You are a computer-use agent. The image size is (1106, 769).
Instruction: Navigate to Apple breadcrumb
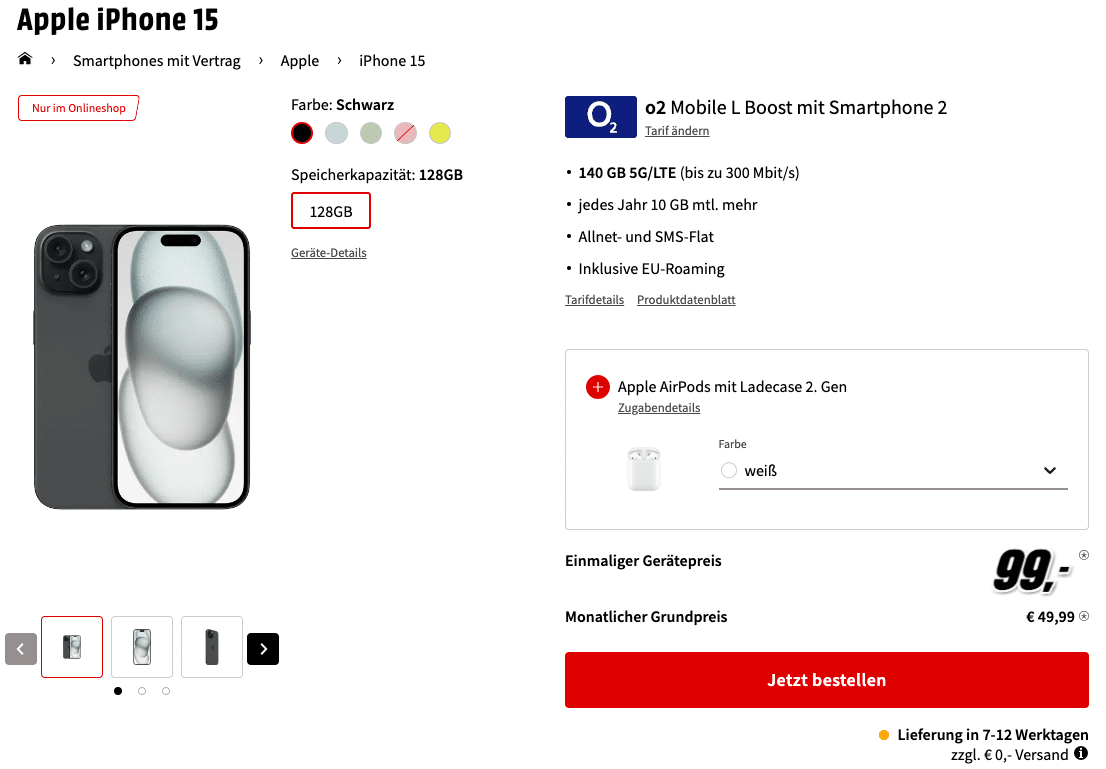300,61
